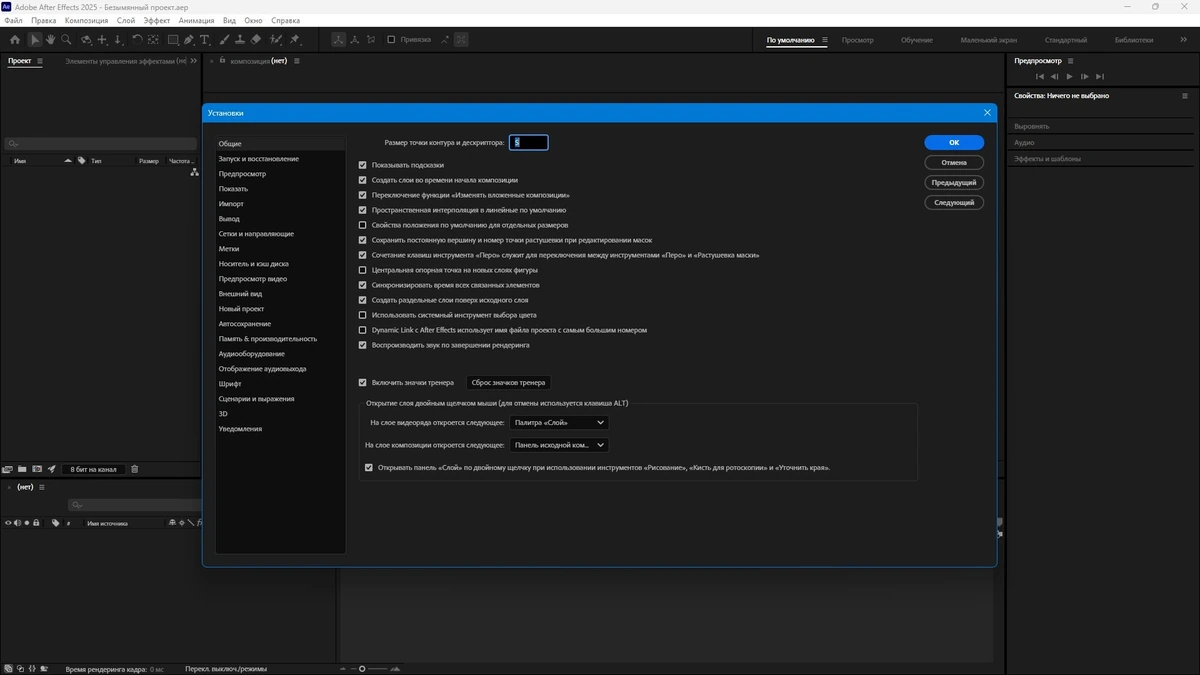The width and height of the screenshot is (1200, 675).
Task: Click the "Отмена" button
Action: pos(954,162)
